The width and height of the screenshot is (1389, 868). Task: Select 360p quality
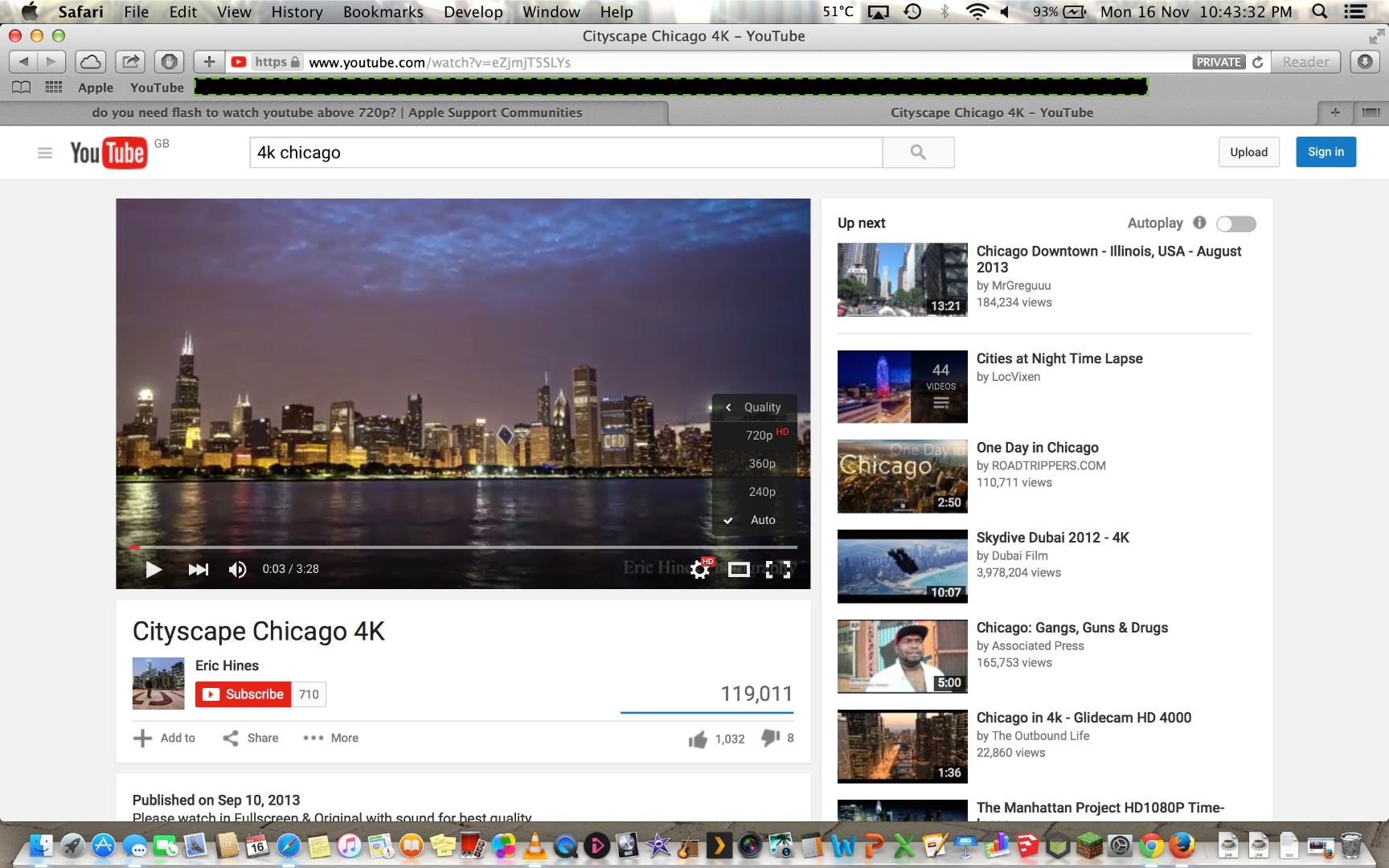tap(756, 464)
